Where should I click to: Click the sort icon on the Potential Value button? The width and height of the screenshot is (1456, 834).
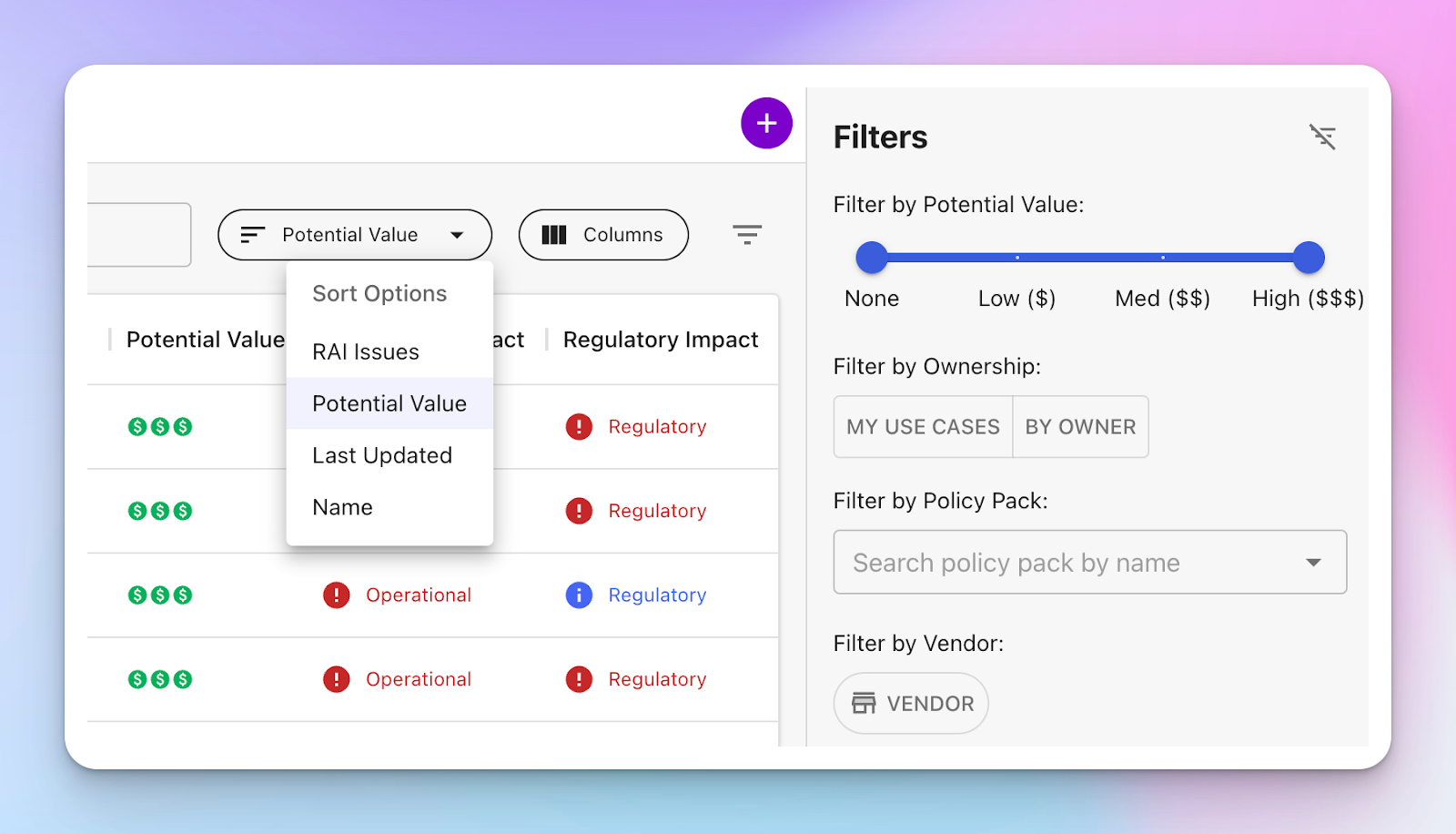coord(252,234)
